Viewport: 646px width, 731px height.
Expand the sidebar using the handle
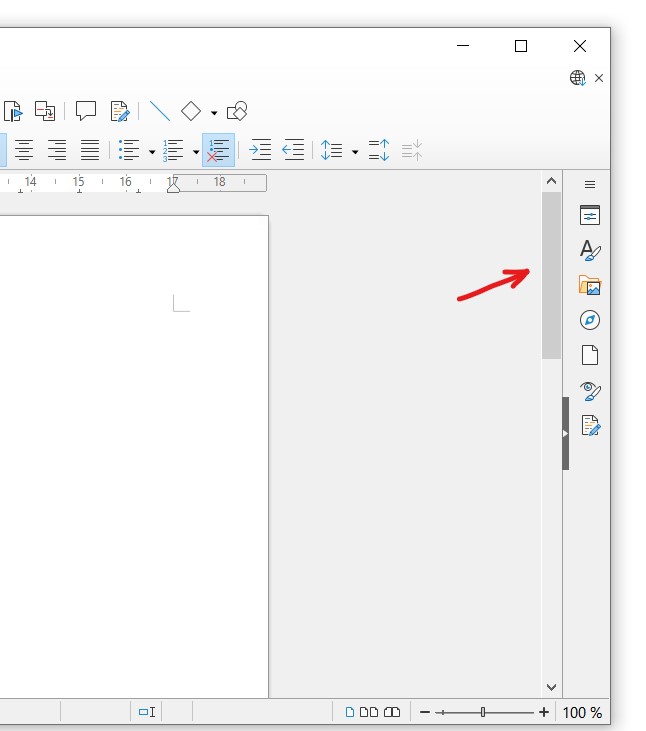pos(565,434)
